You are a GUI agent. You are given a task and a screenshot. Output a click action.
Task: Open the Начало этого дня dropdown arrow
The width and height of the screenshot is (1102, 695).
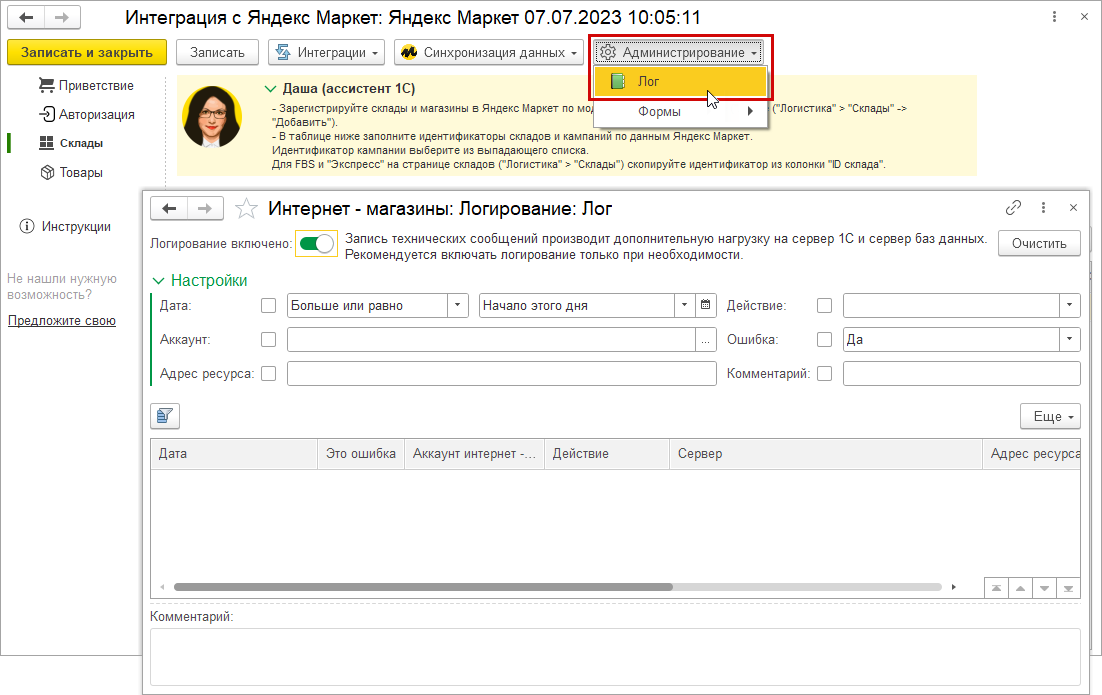[685, 305]
